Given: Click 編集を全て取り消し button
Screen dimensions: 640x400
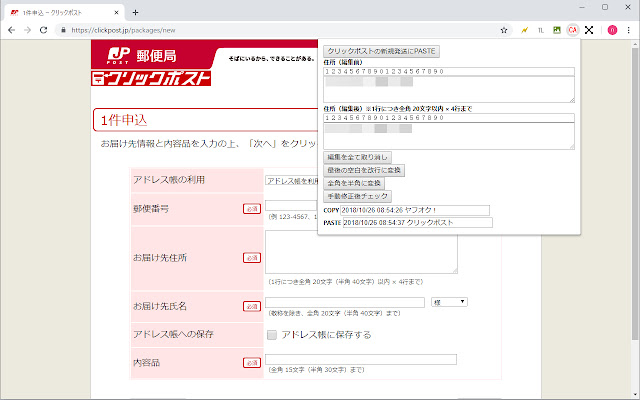Looking at the screenshot, I should point(358,157).
